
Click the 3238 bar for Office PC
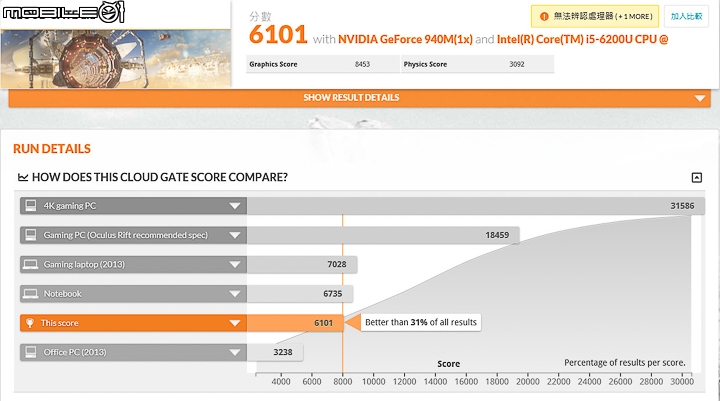point(275,353)
